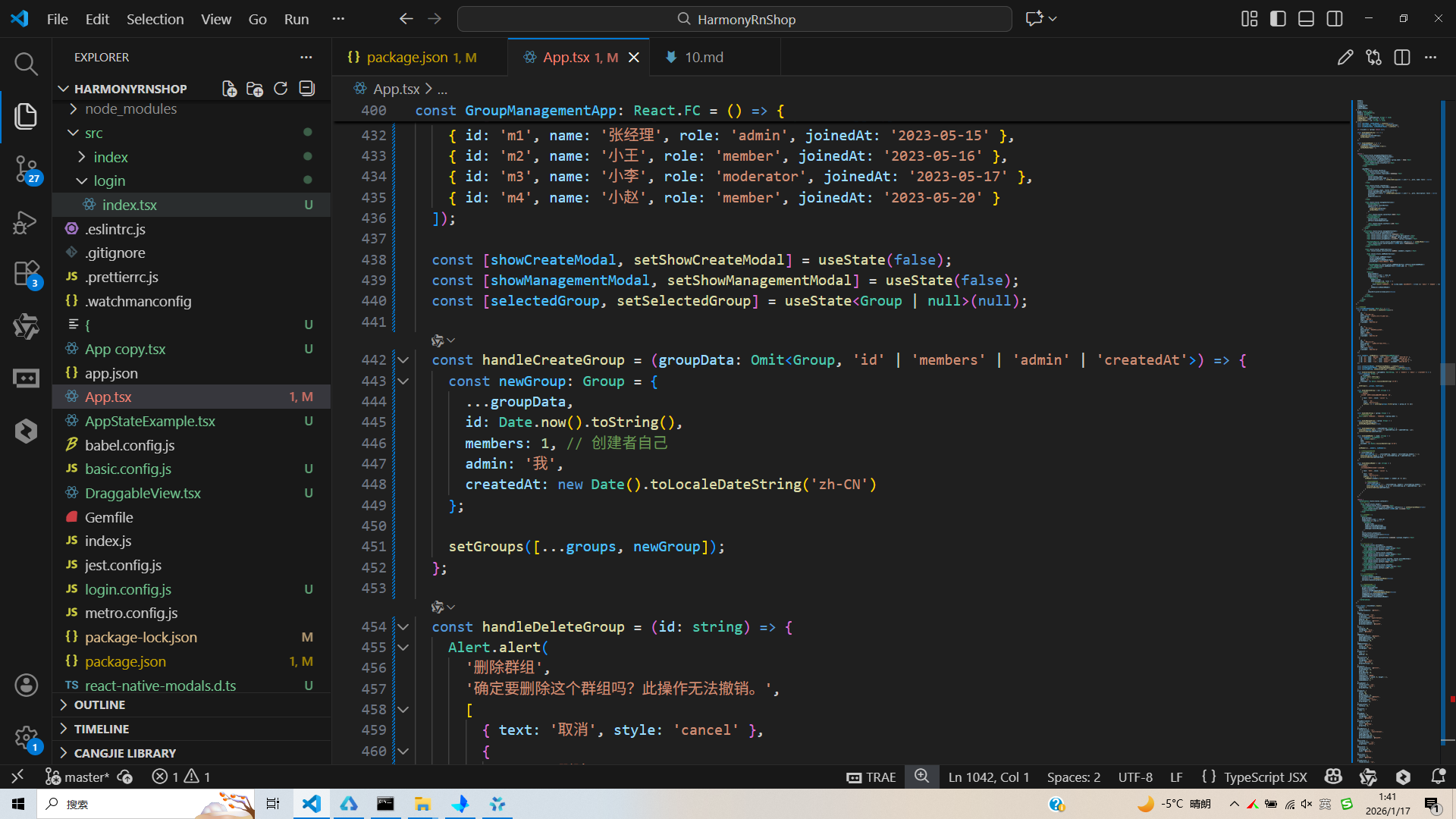Toggle the bottom panel visibility
This screenshot has height=819, width=1456.
pyautogui.click(x=1306, y=19)
